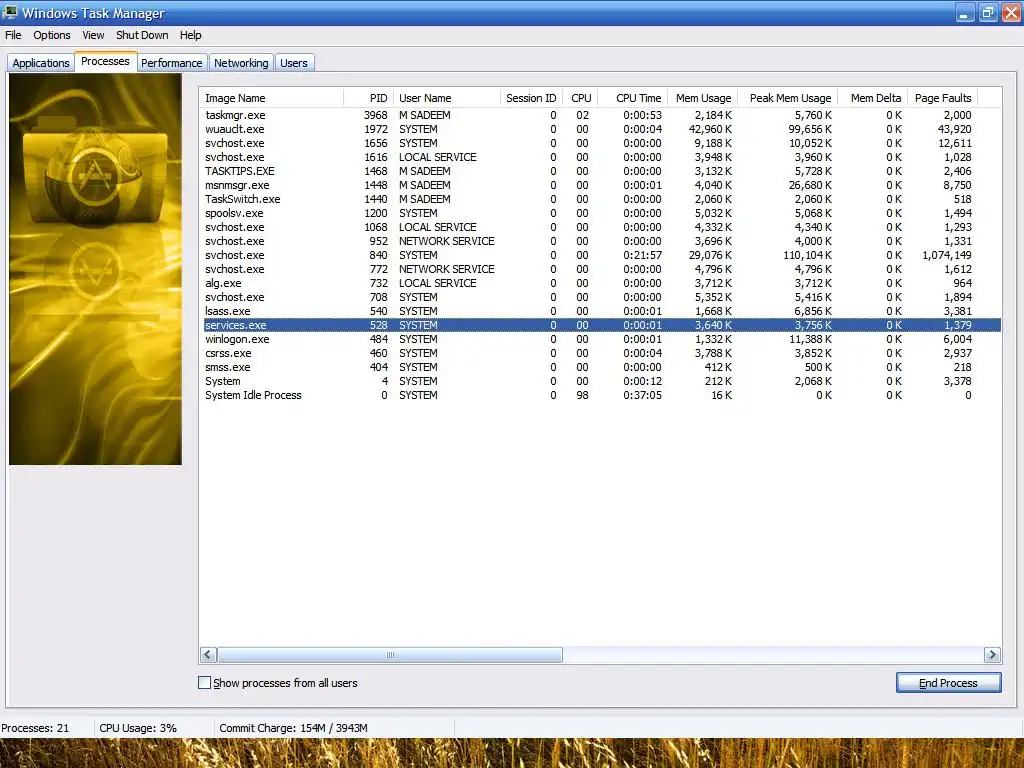Close the Windows Task Manager window
This screenshot has height=768, width=1024.
[1011, 12]
